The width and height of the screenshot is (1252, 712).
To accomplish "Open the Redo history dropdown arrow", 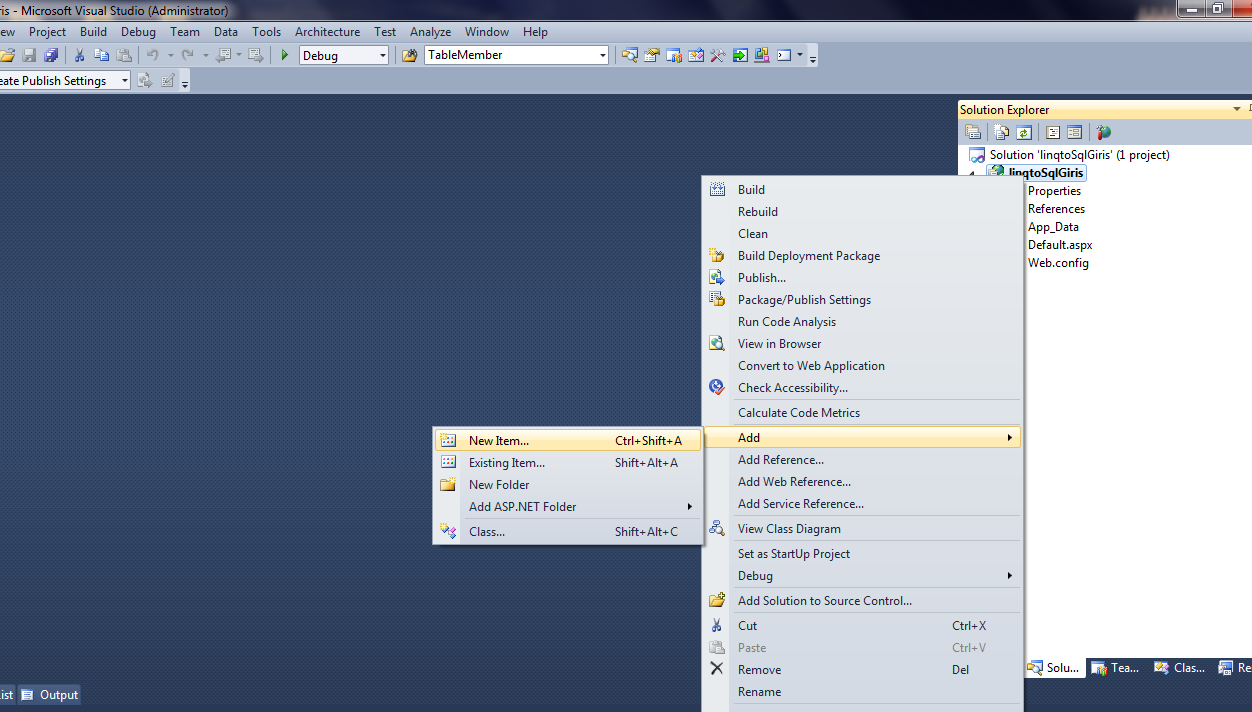I will (x=205, y=55).
